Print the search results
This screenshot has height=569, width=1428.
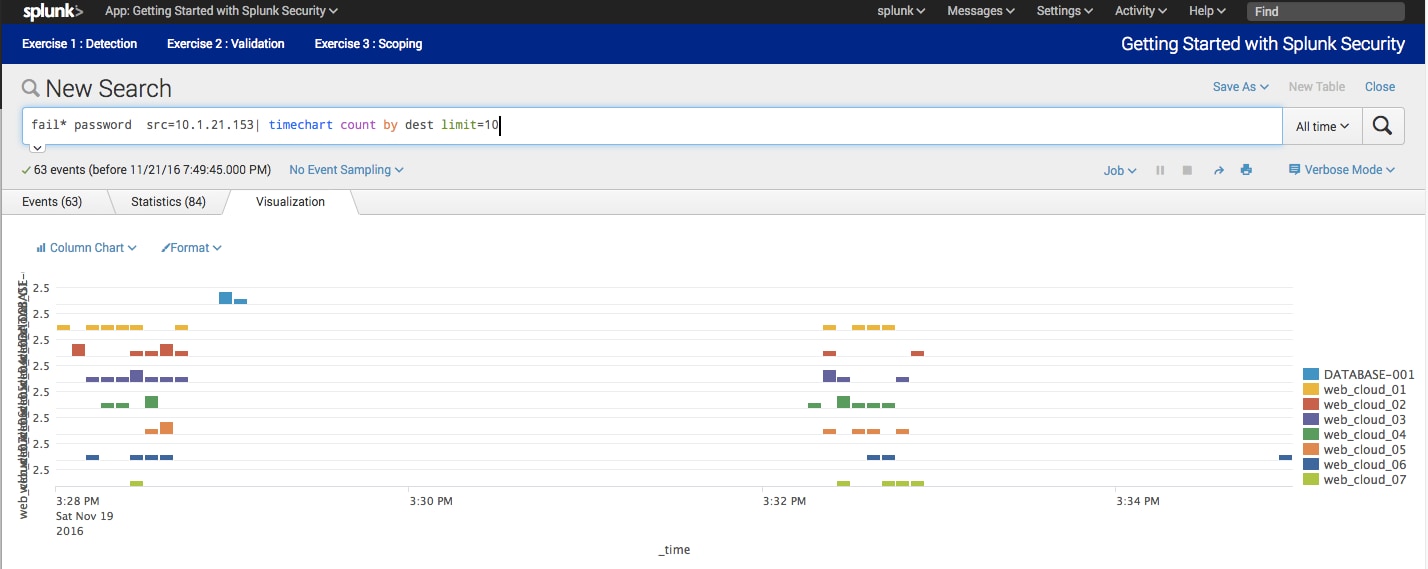pyautogui.click(x=1246, y=170)
